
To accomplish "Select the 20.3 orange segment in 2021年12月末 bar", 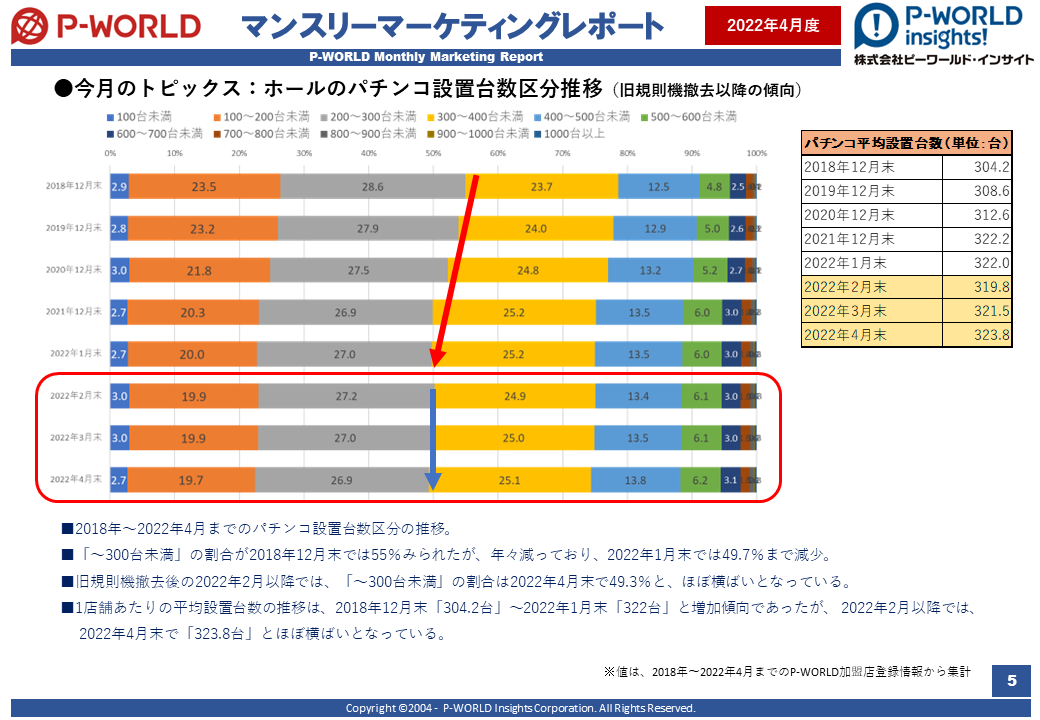I will tap(194, 312).
